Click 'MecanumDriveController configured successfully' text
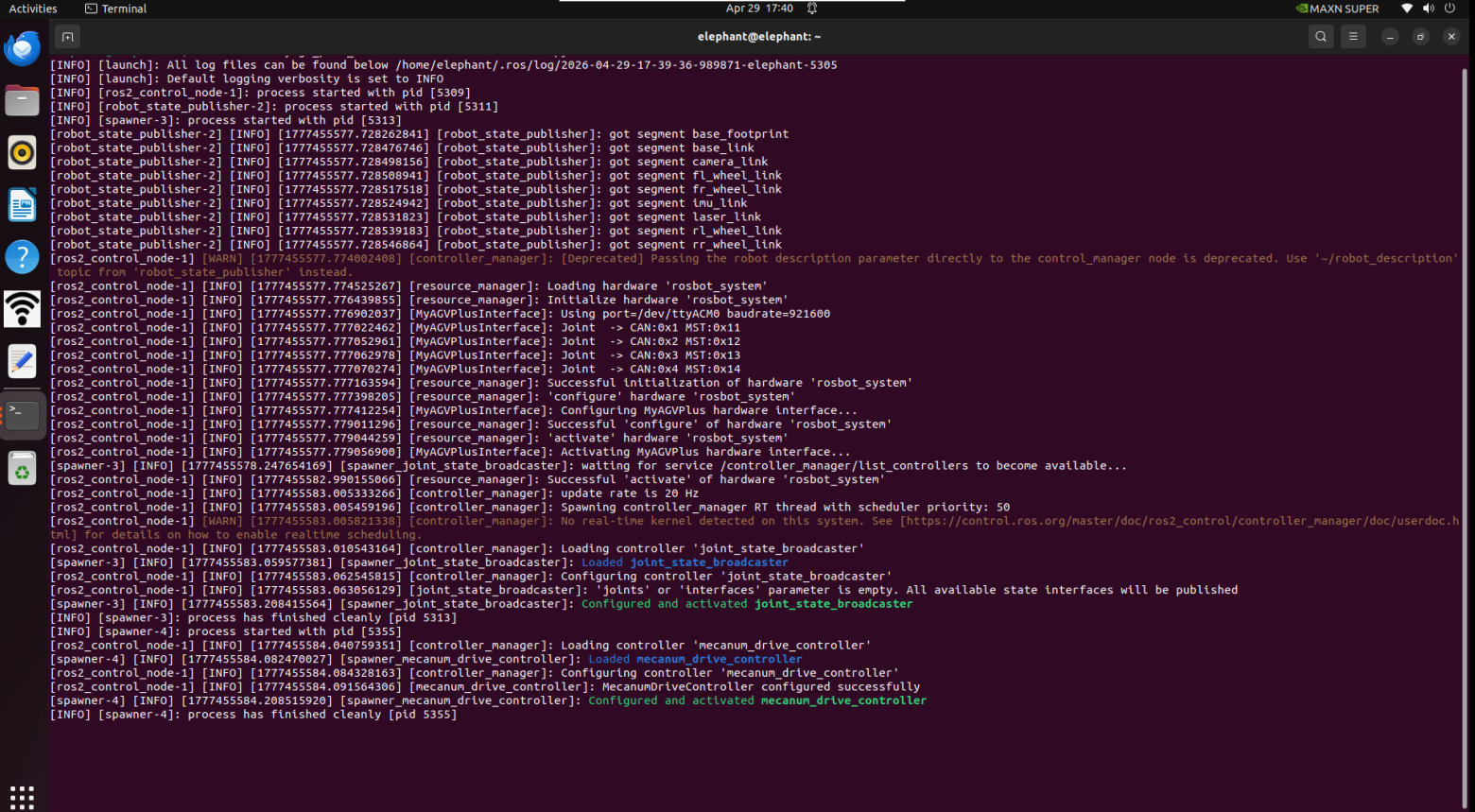Viewport: 1475px width, 812px height. [761, 687]
